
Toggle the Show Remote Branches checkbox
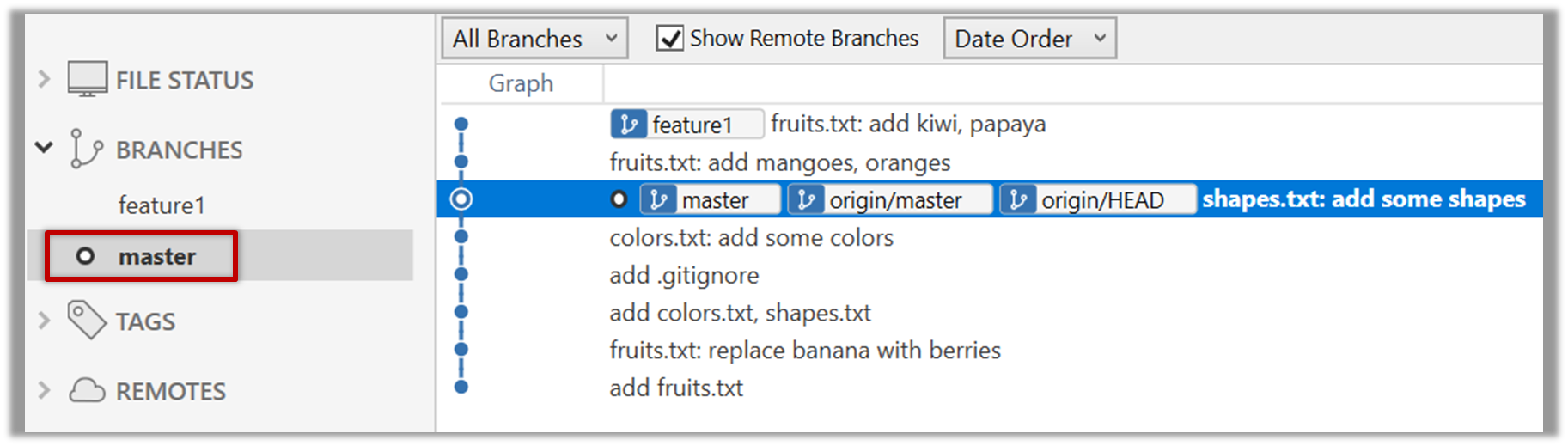(x=669, y=39)
